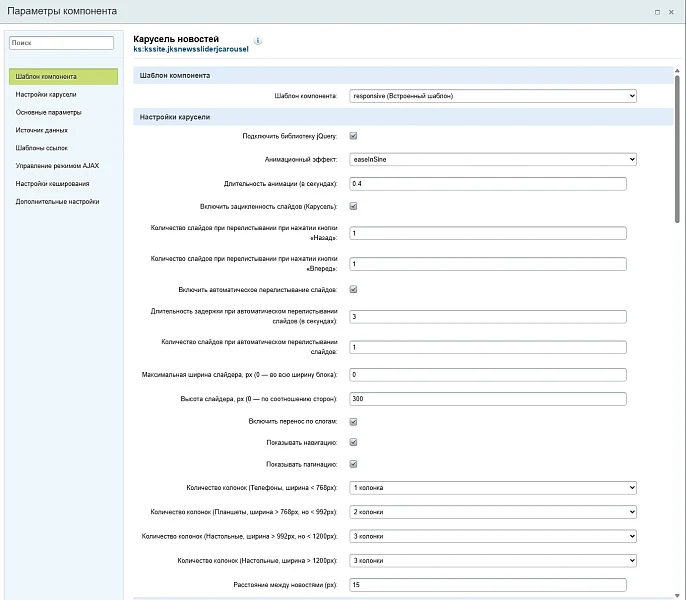
Task: Close the component parameters dialog
Action: pyautogui.click(x=671, y=12)
